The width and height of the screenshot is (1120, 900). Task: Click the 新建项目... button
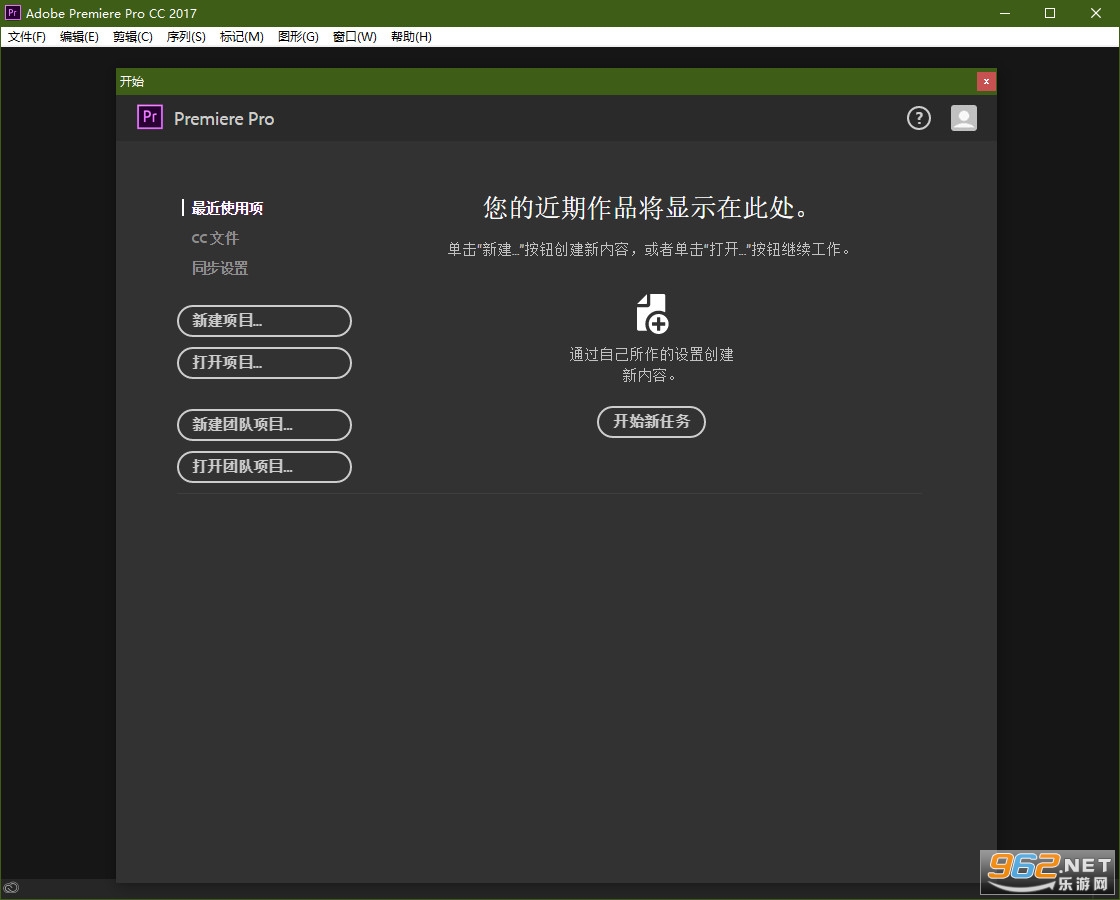[x=264, y=321]
